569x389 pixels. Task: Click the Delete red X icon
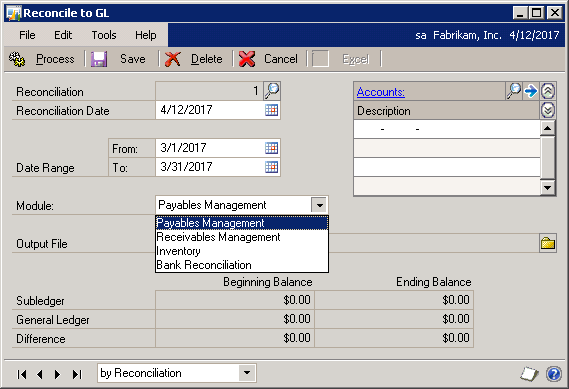pos(173,59)
